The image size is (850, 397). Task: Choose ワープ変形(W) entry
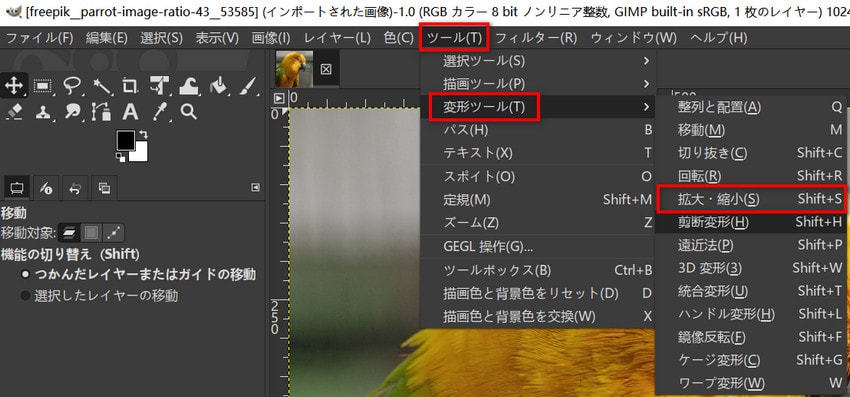click(751, 383)
